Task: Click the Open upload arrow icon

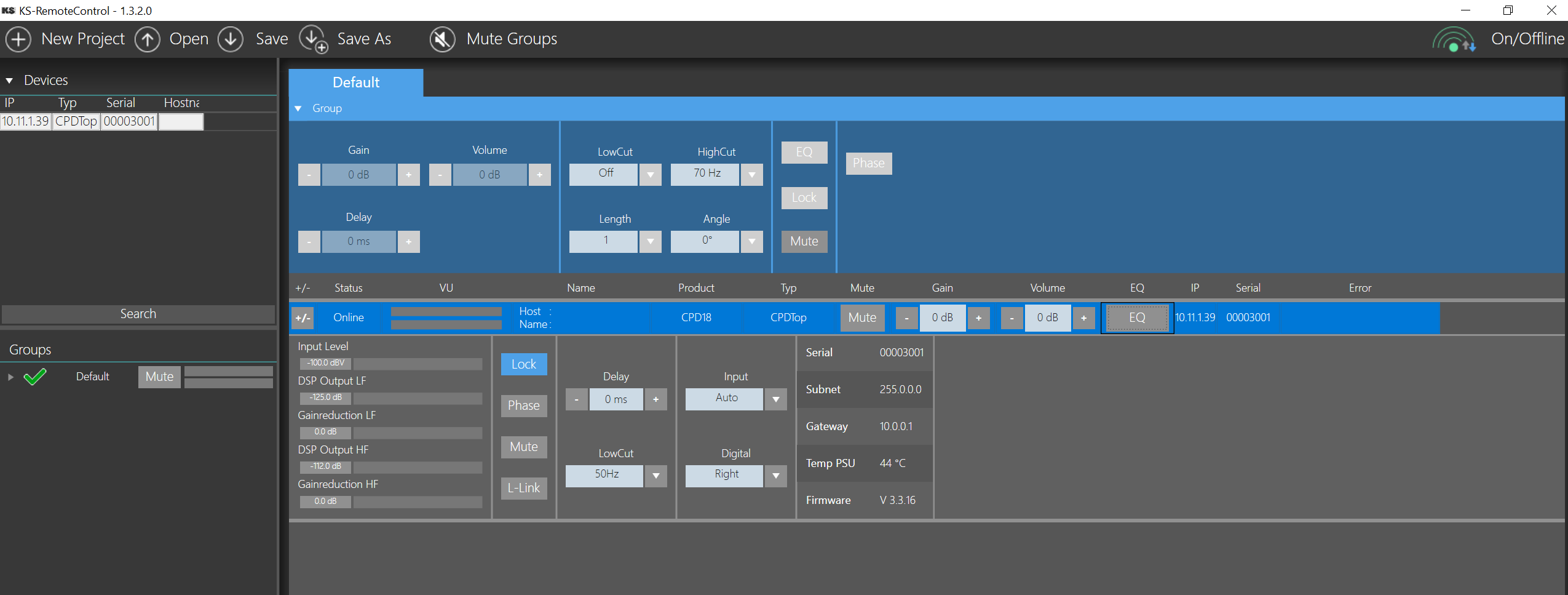Action: (148, 39)
